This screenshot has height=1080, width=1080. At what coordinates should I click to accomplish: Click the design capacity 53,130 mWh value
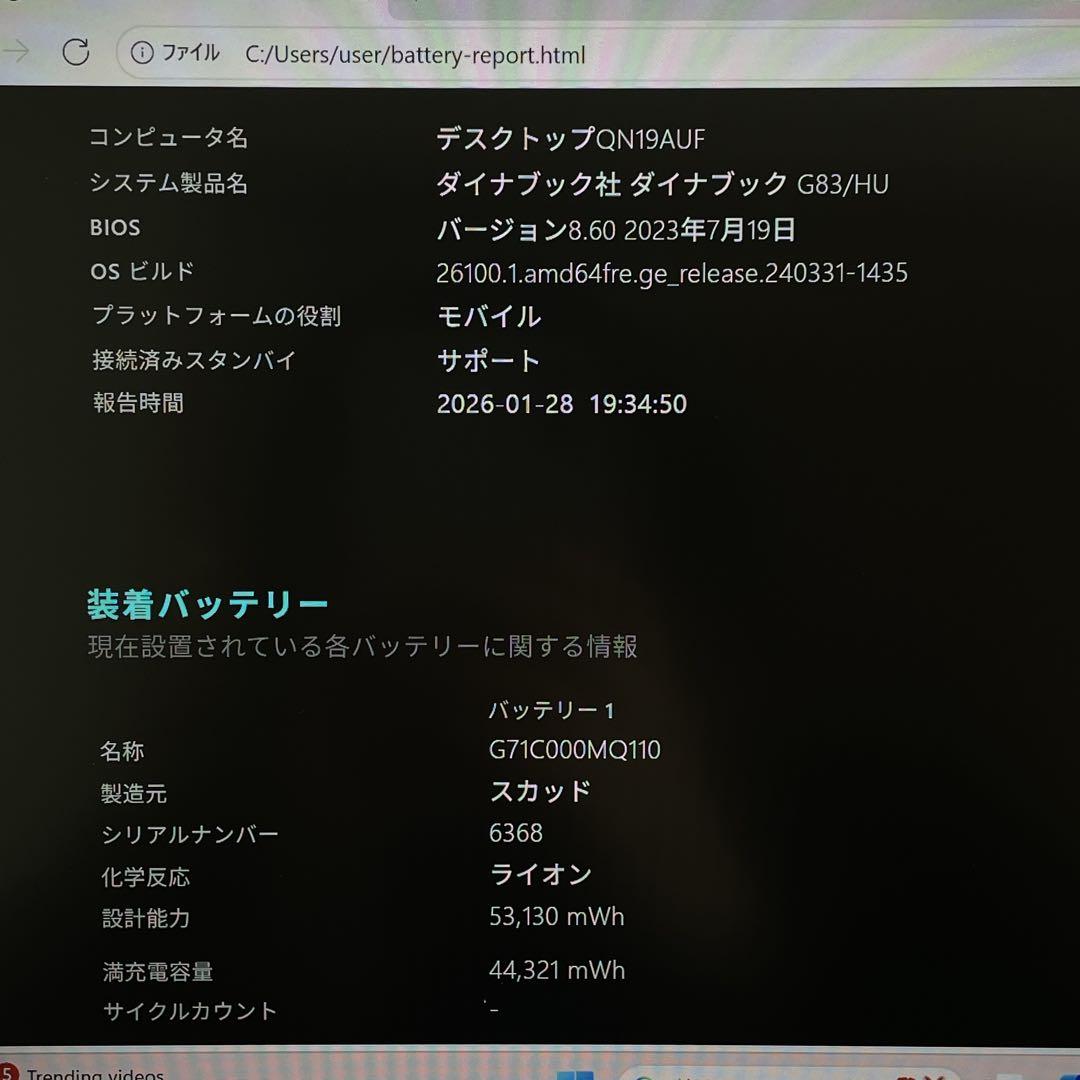pos(556,917)
